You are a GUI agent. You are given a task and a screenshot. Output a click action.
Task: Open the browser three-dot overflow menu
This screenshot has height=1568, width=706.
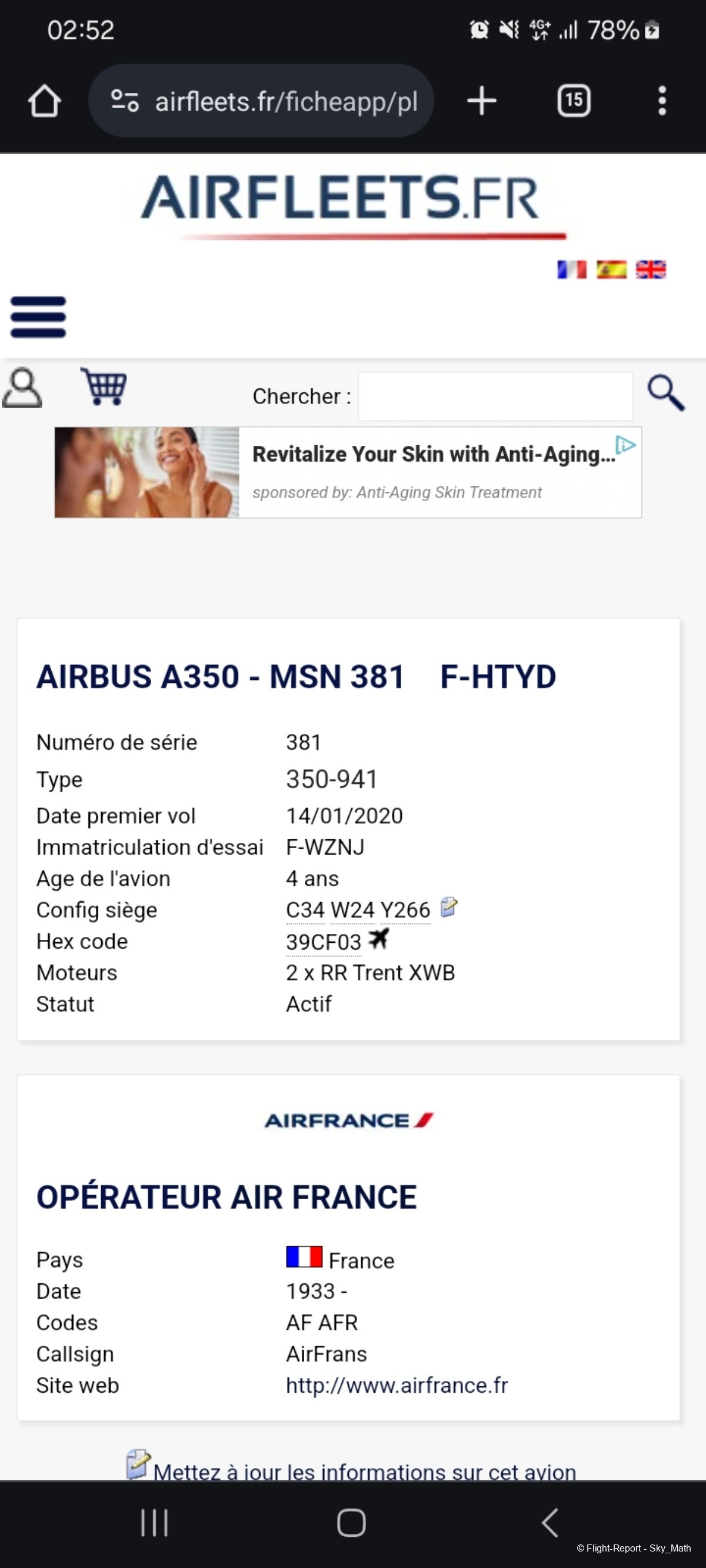click(x=662, y=101)
